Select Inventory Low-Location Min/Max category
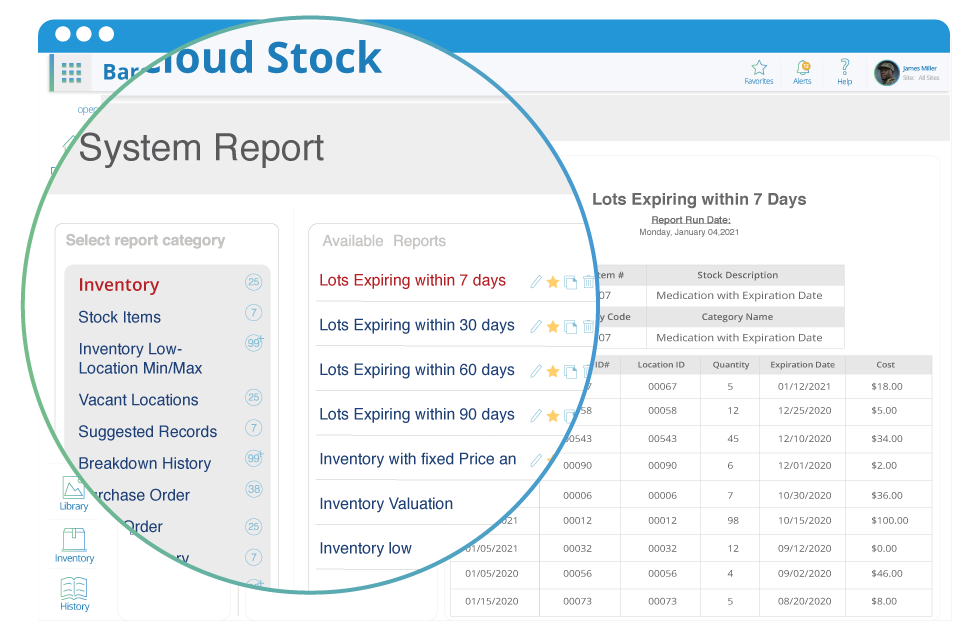The image size is (962, 631). (140, 358)
